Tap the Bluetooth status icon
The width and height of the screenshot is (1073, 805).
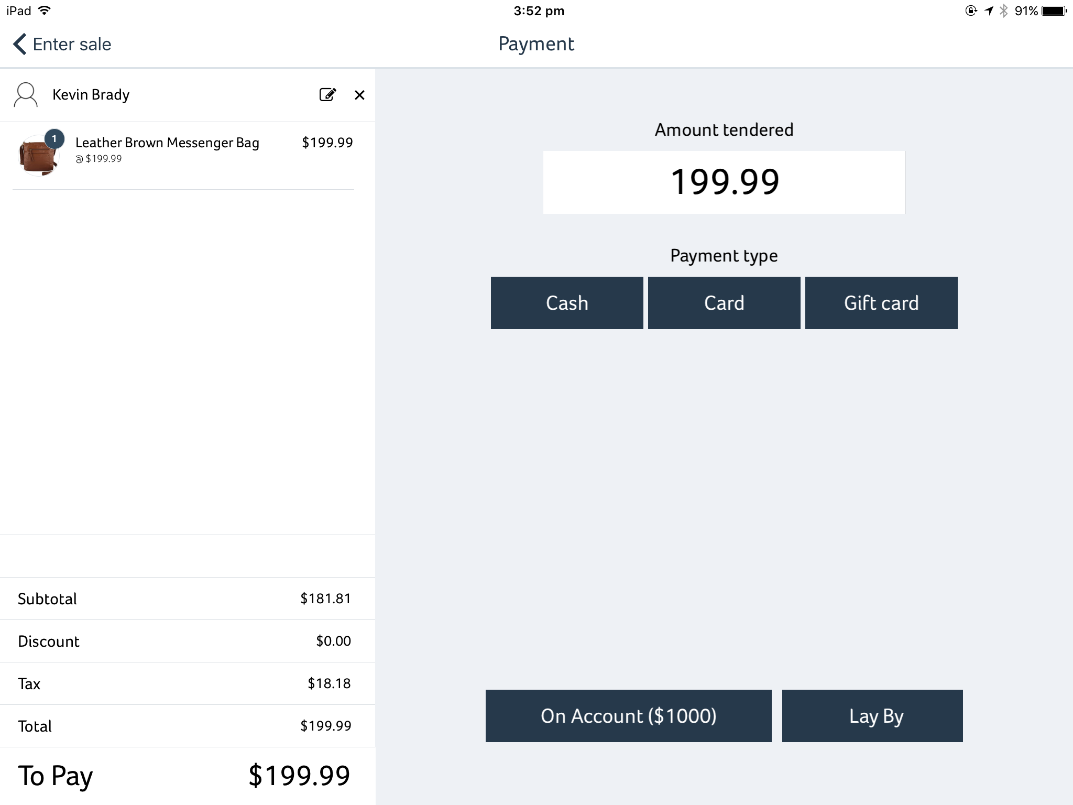1003,10
